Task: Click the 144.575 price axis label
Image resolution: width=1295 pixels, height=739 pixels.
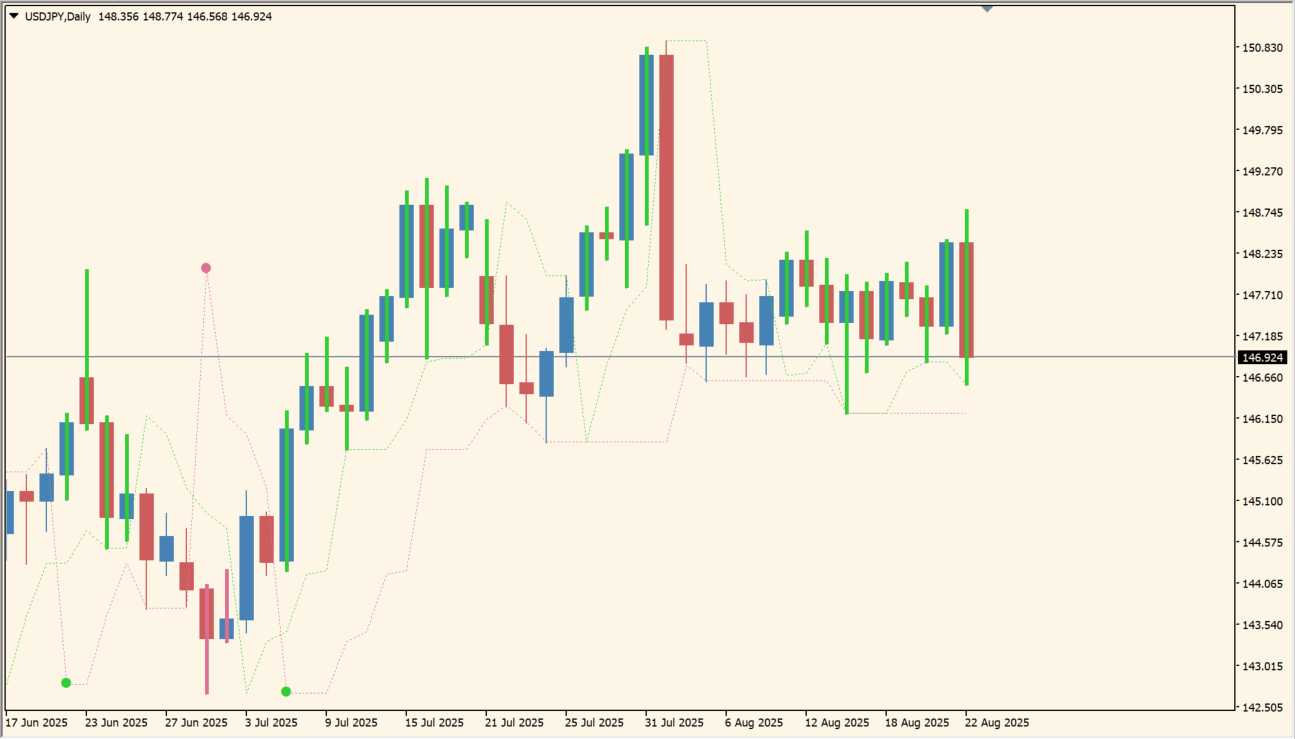Action: pos(1262,543)
